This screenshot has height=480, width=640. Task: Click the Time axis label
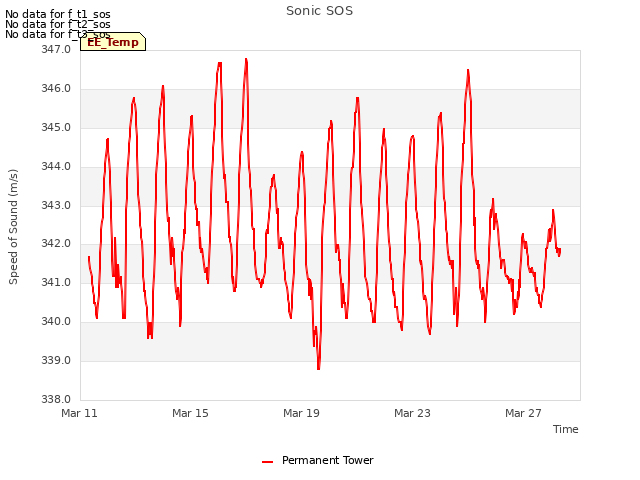coord(565,429)
